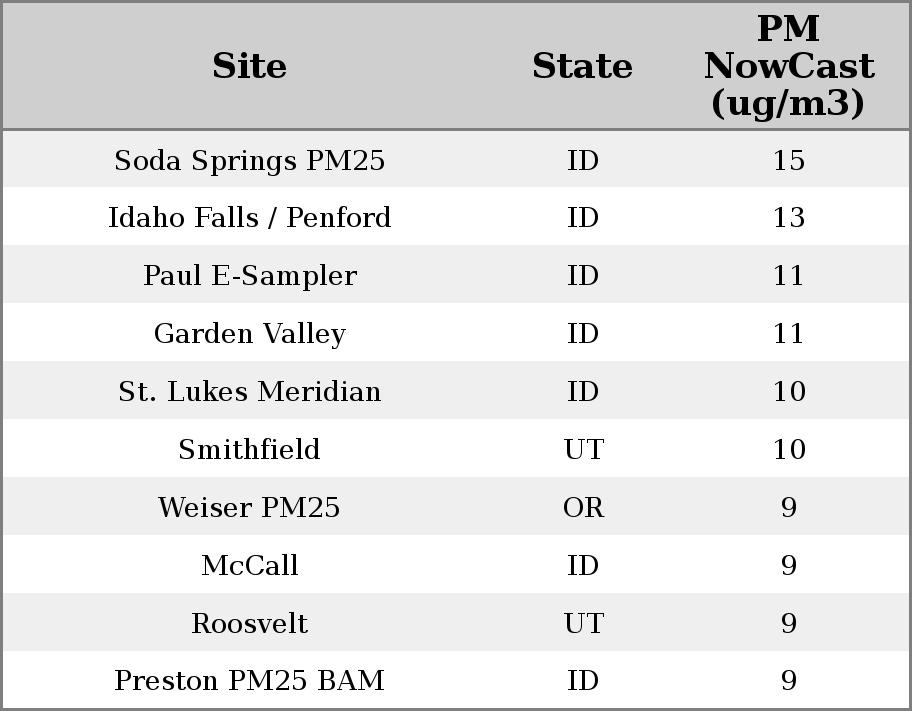Click the NowCast value 10 for St. Lukes Meridian
912x711 pixels.
pyautogui.click(x=788, y=392)
